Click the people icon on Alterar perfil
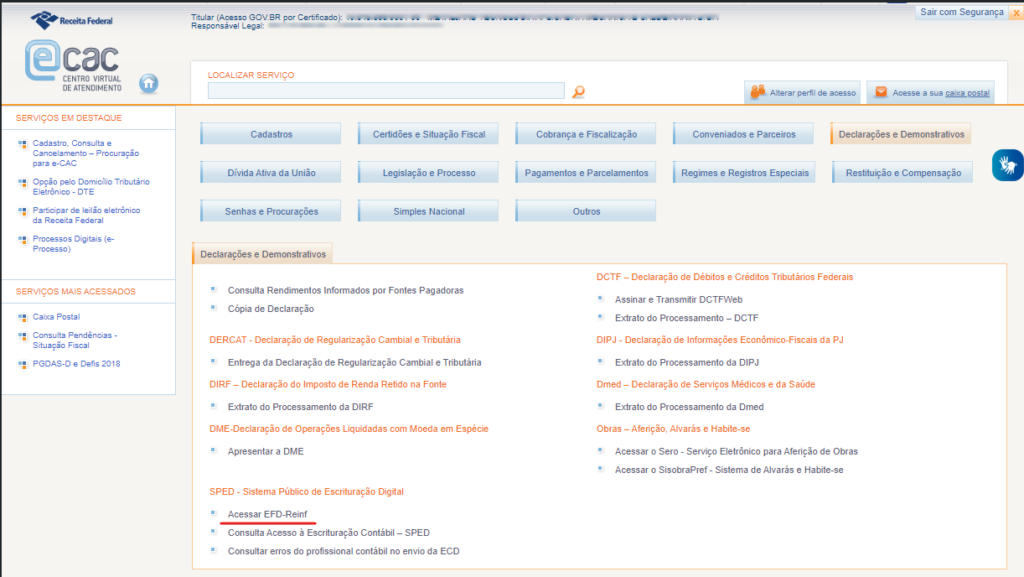 coord(757,92)
